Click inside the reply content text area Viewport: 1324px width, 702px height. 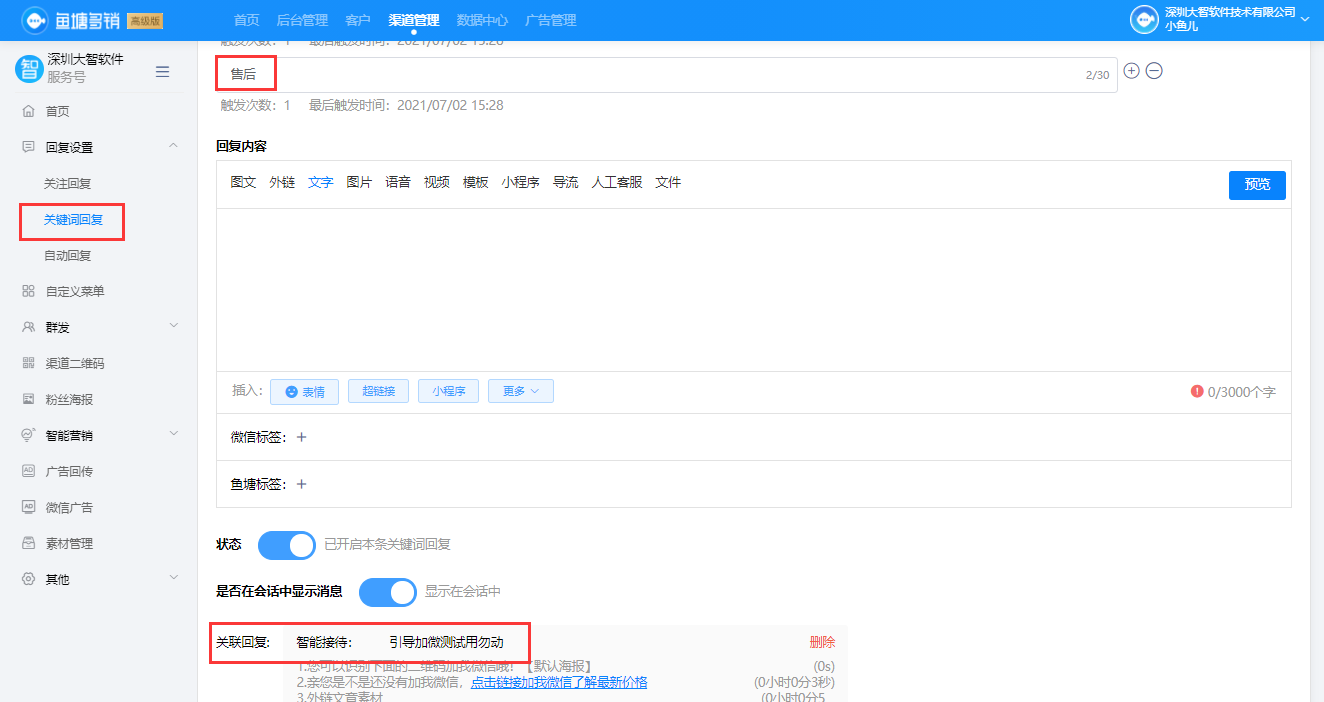click(x=753, y=290)
